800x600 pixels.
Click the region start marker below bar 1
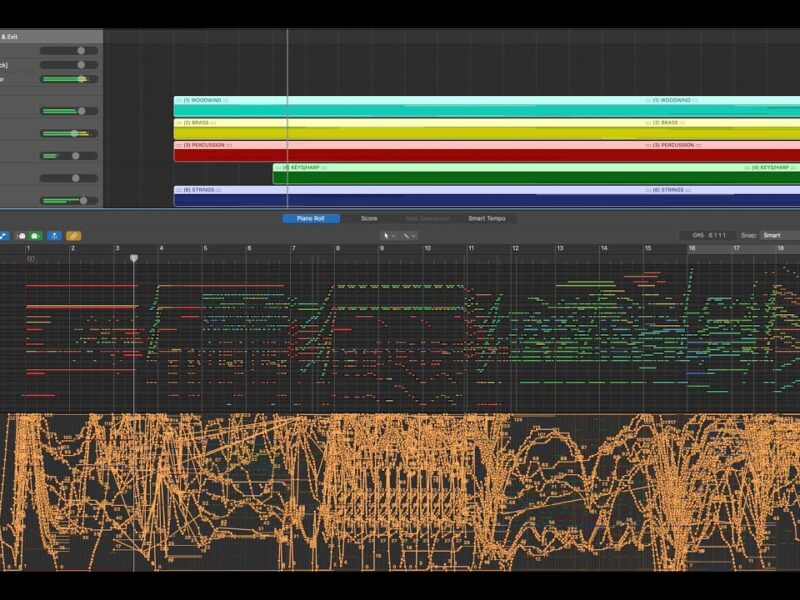tap(31, 259)
